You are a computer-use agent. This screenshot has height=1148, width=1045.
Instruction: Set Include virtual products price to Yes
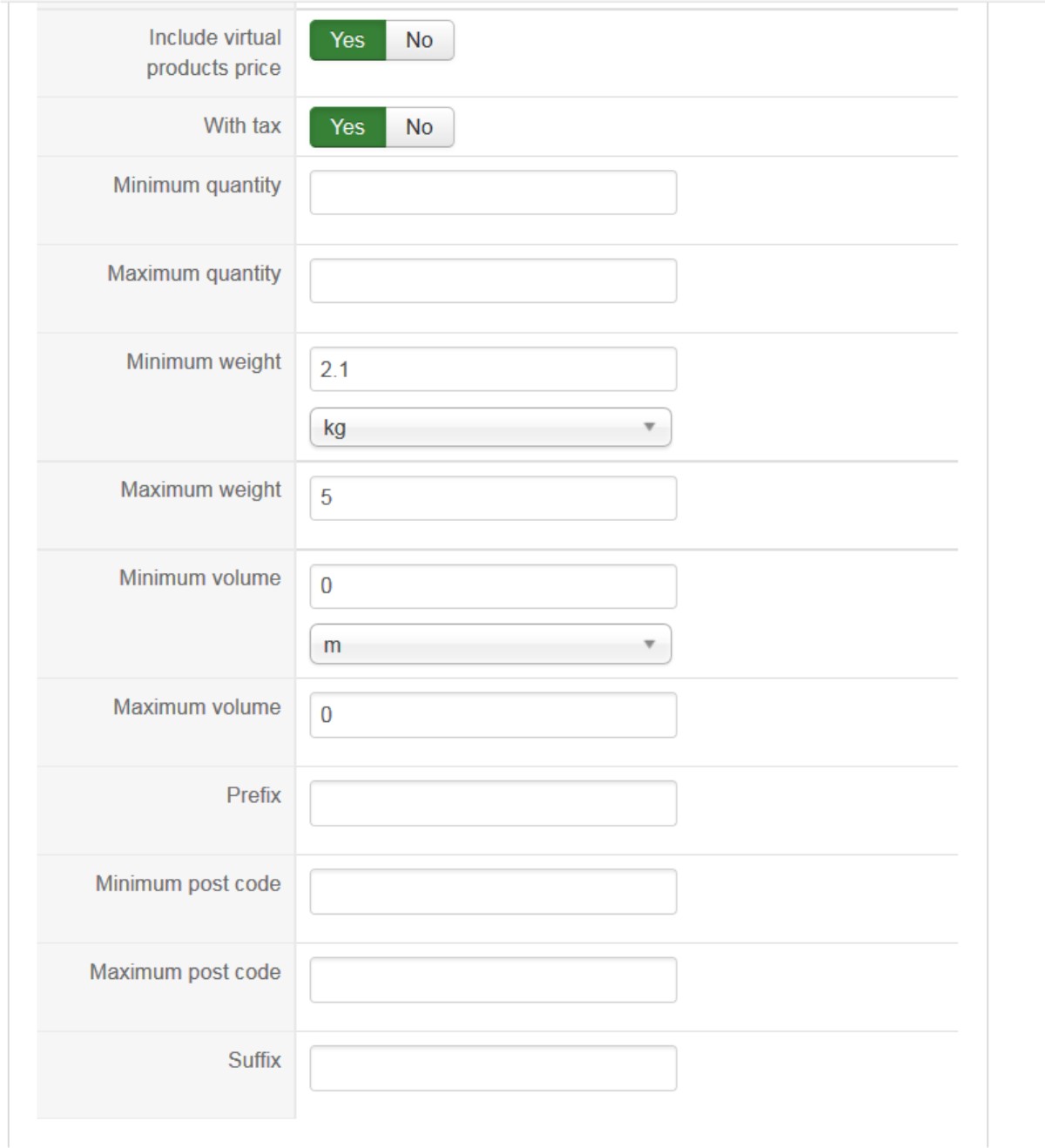347,40
